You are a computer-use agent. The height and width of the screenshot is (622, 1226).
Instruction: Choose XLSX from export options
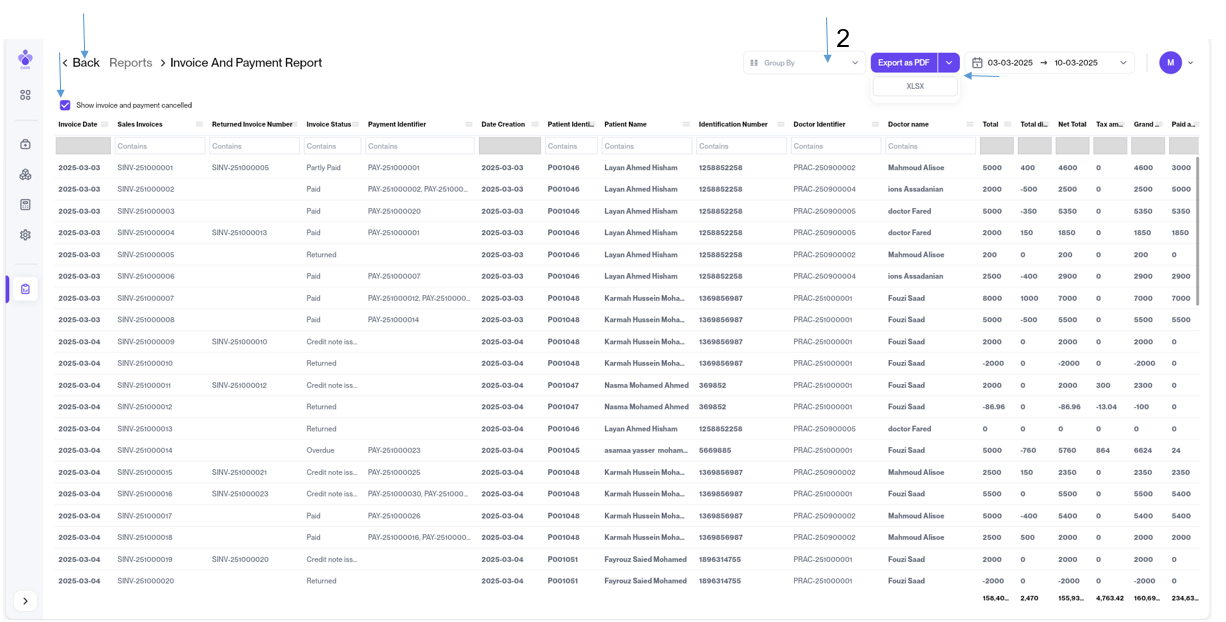(915, 87)
